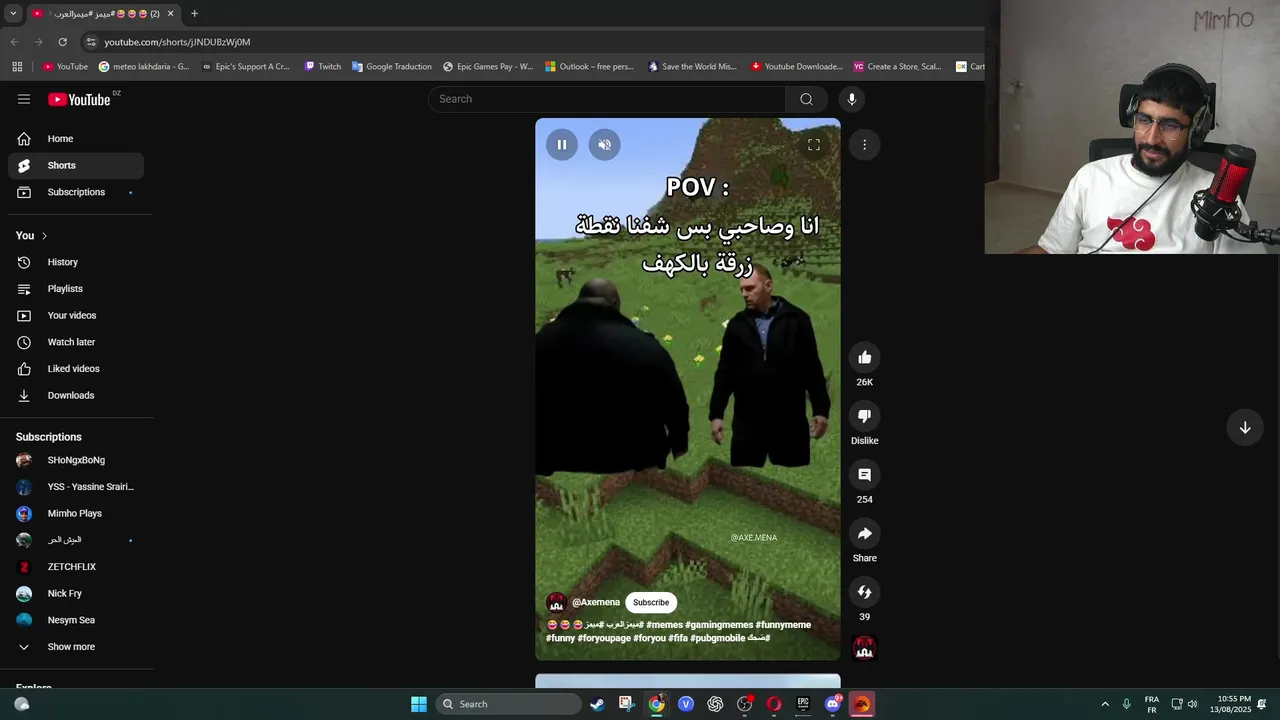The height and width of the screenshot is (720, 1280).
Task: Expand the You section chevron
Action: [x=44, y=236]
